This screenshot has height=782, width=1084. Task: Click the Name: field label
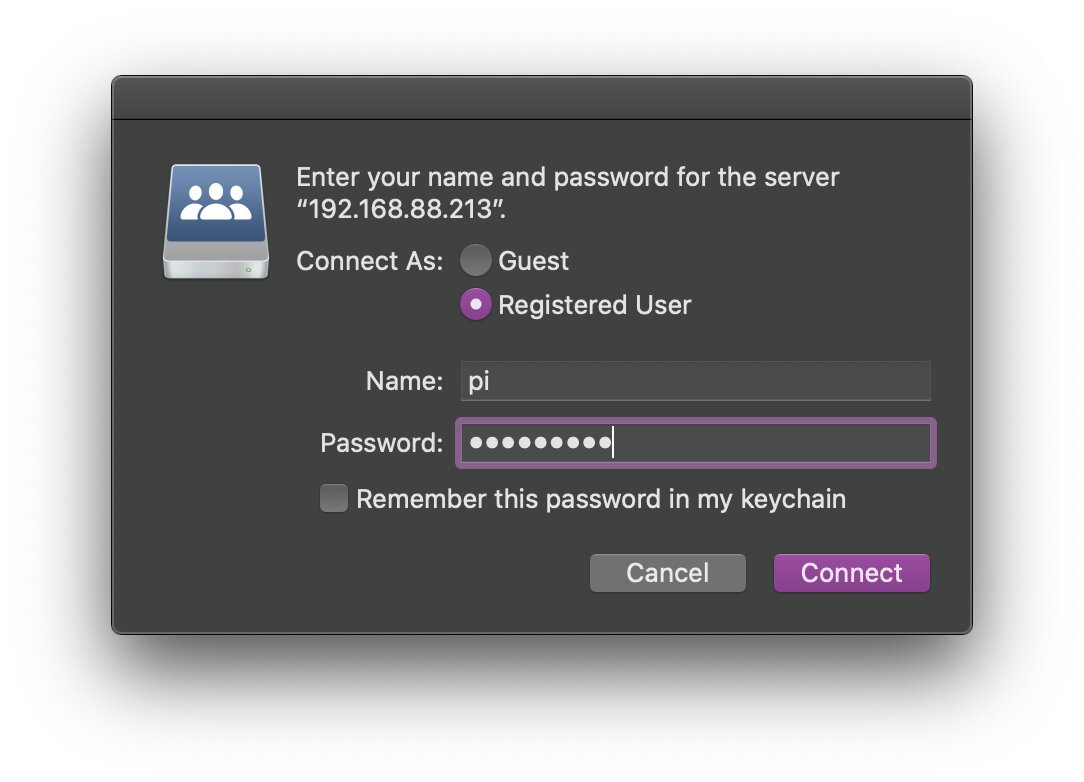coord(404,381)
